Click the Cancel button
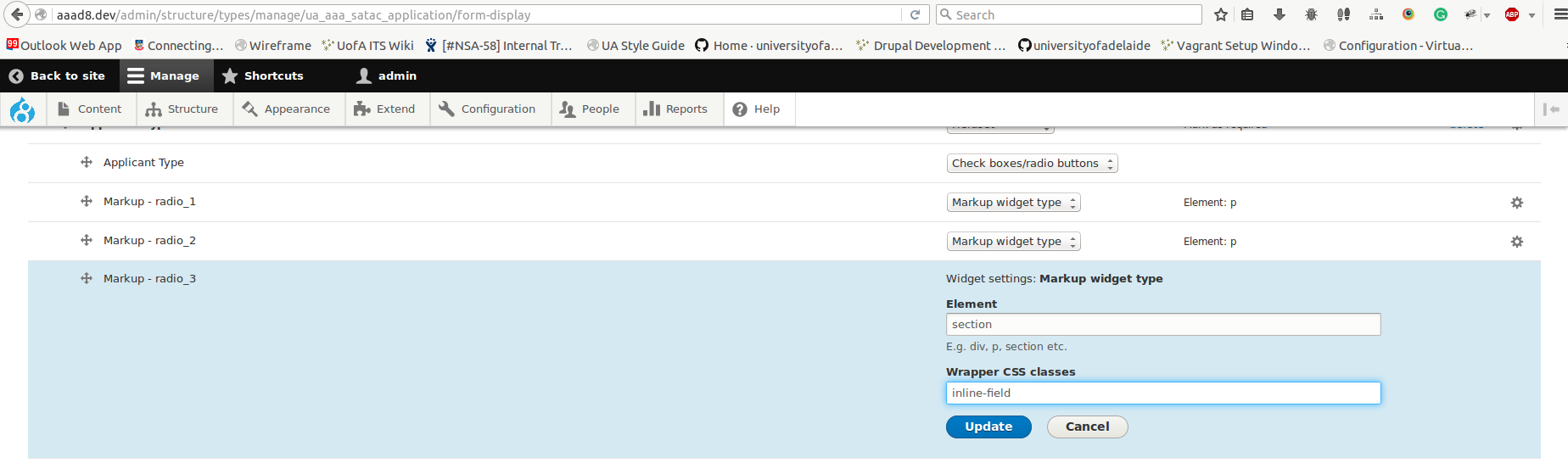Image resolution: width=1568 pixels, height=463 pixels. coord(1087,427)
